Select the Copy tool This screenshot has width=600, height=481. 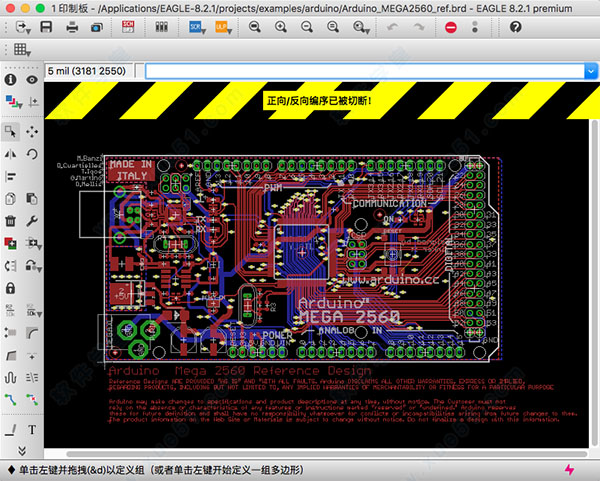tap(10, 199)
